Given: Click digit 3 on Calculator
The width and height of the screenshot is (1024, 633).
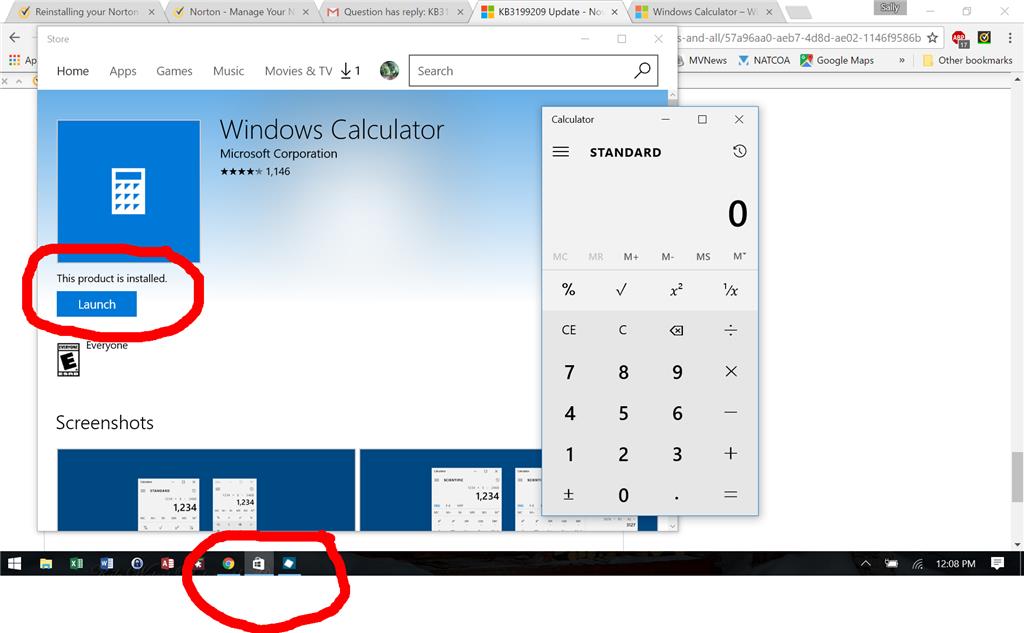Looking at the screenshot, I should click(677, 454).
